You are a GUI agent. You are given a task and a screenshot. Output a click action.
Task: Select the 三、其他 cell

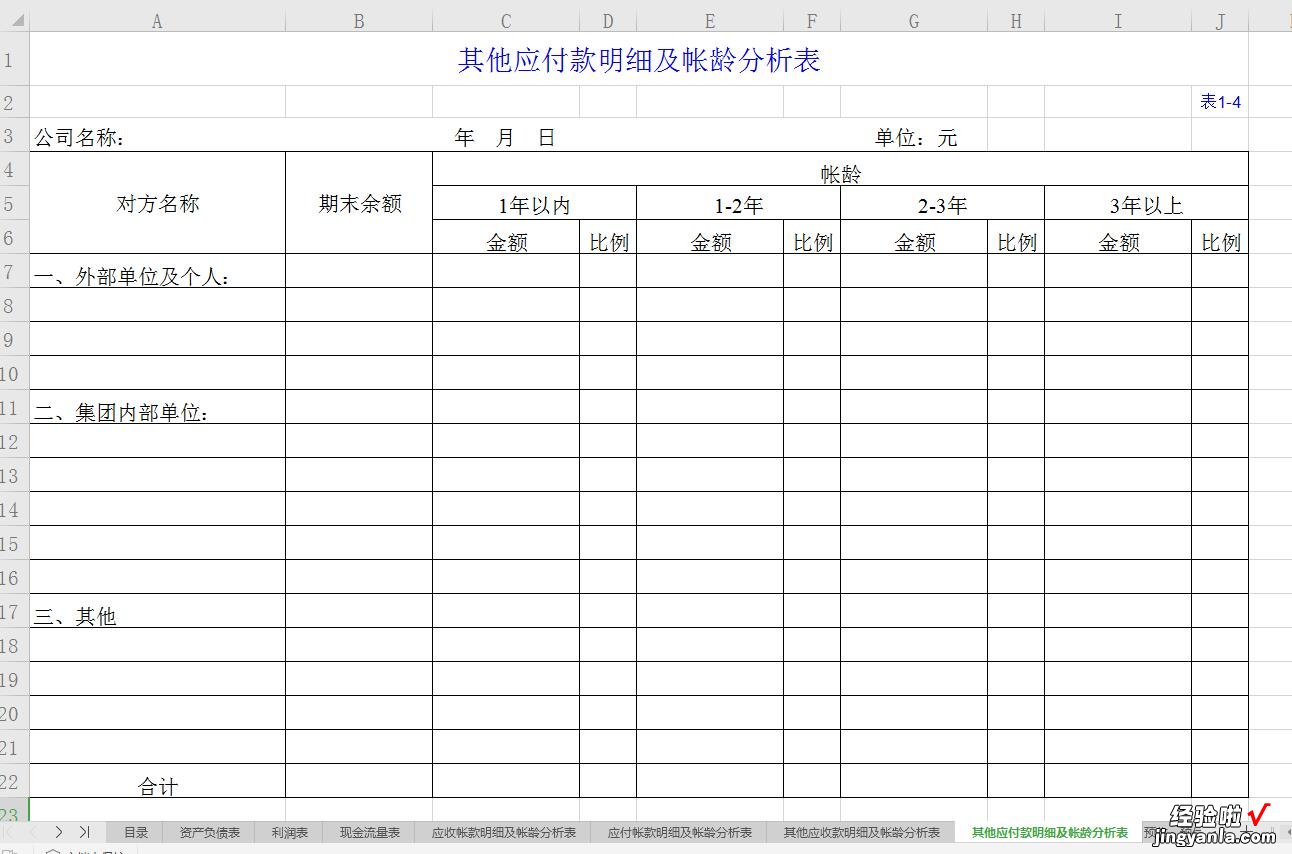tap(157, 611)
